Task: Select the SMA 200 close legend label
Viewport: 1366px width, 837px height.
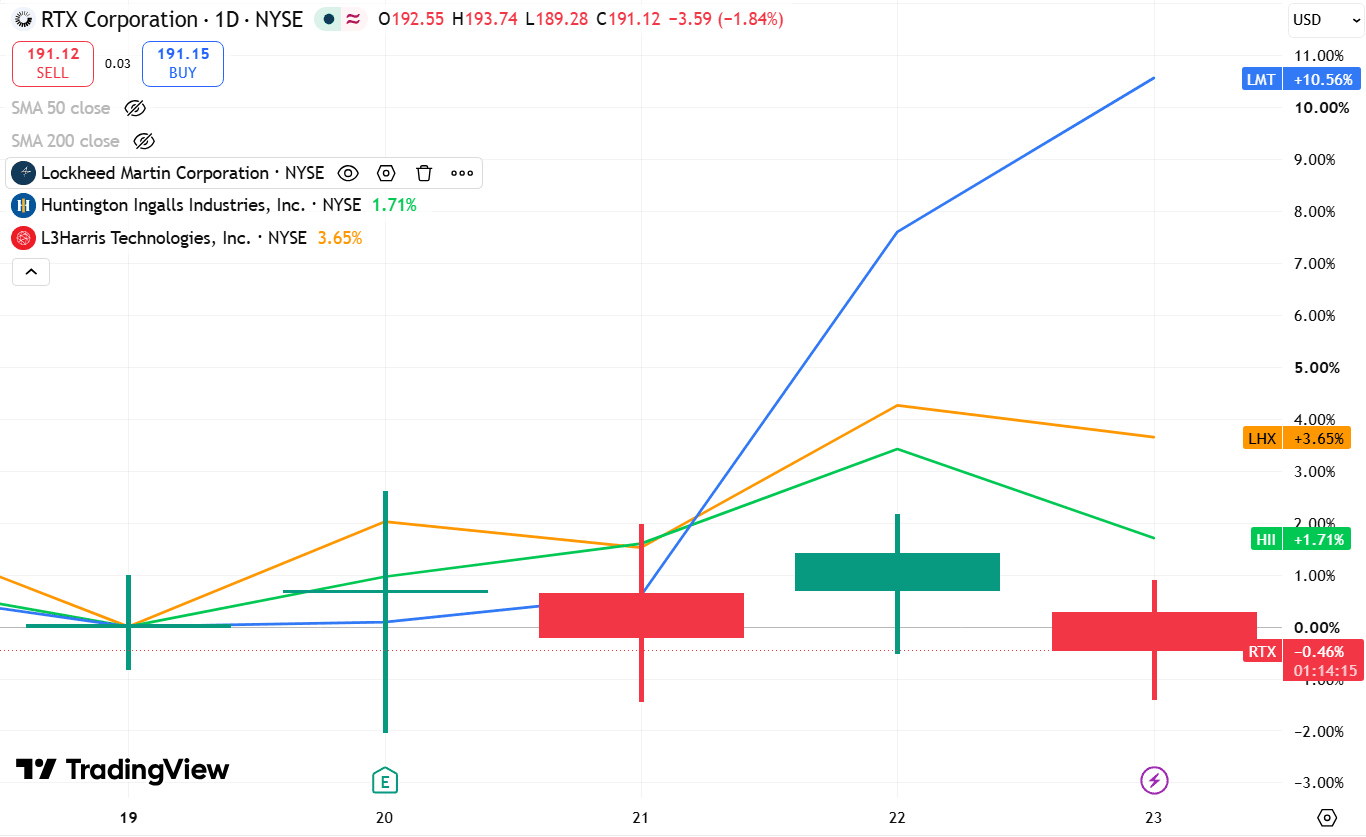Action: coord(66,141)
